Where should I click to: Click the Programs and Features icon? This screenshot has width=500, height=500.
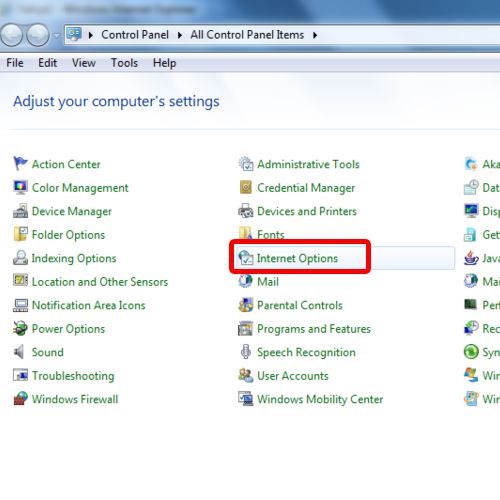(246, 328)
